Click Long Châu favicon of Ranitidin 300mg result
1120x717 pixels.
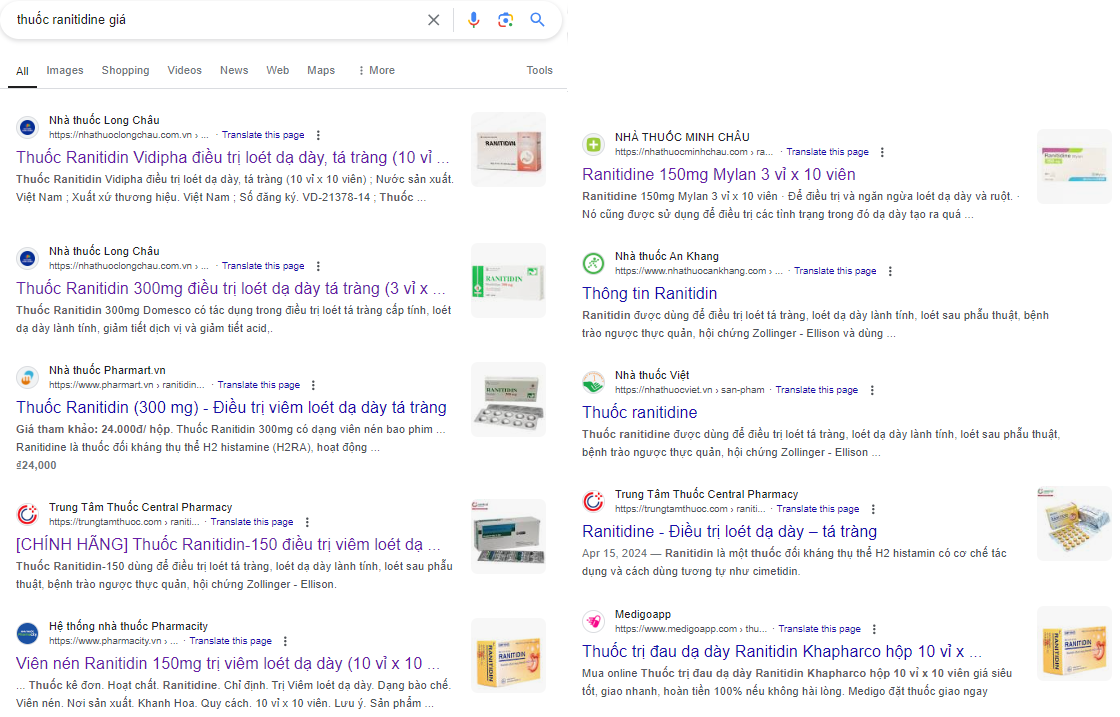[27, 259]
